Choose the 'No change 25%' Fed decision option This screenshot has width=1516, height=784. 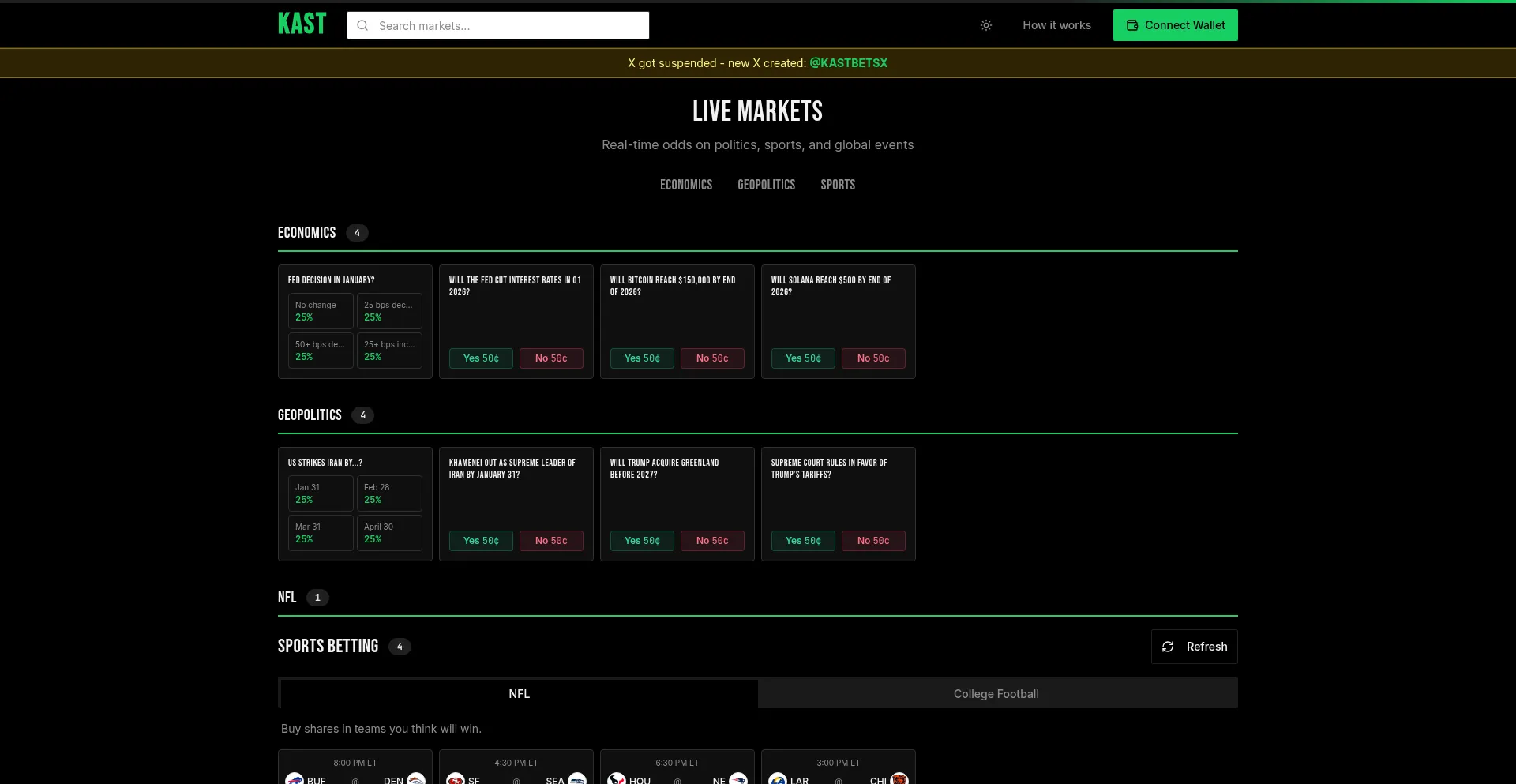[320, 310]
